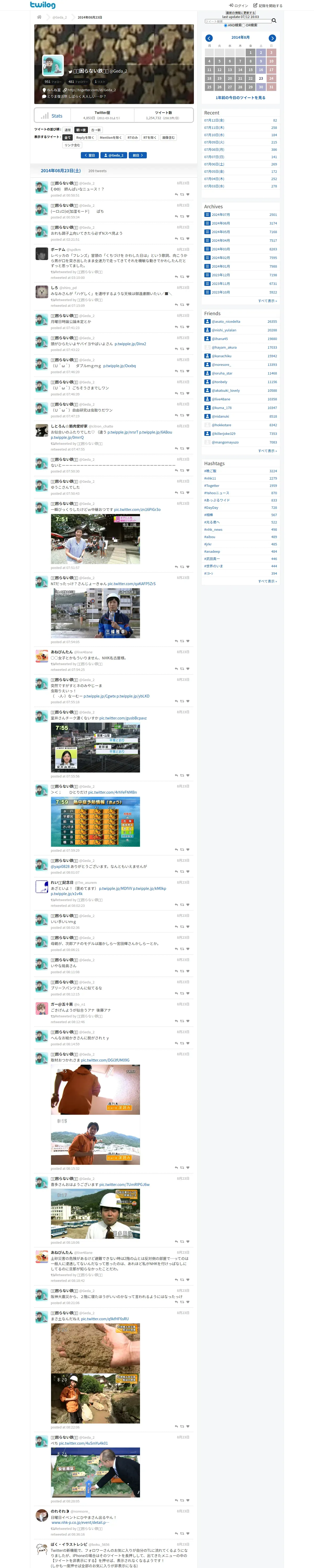
Task: Click 最新の情報に更新する button
Action: click(x=241, y=12)
